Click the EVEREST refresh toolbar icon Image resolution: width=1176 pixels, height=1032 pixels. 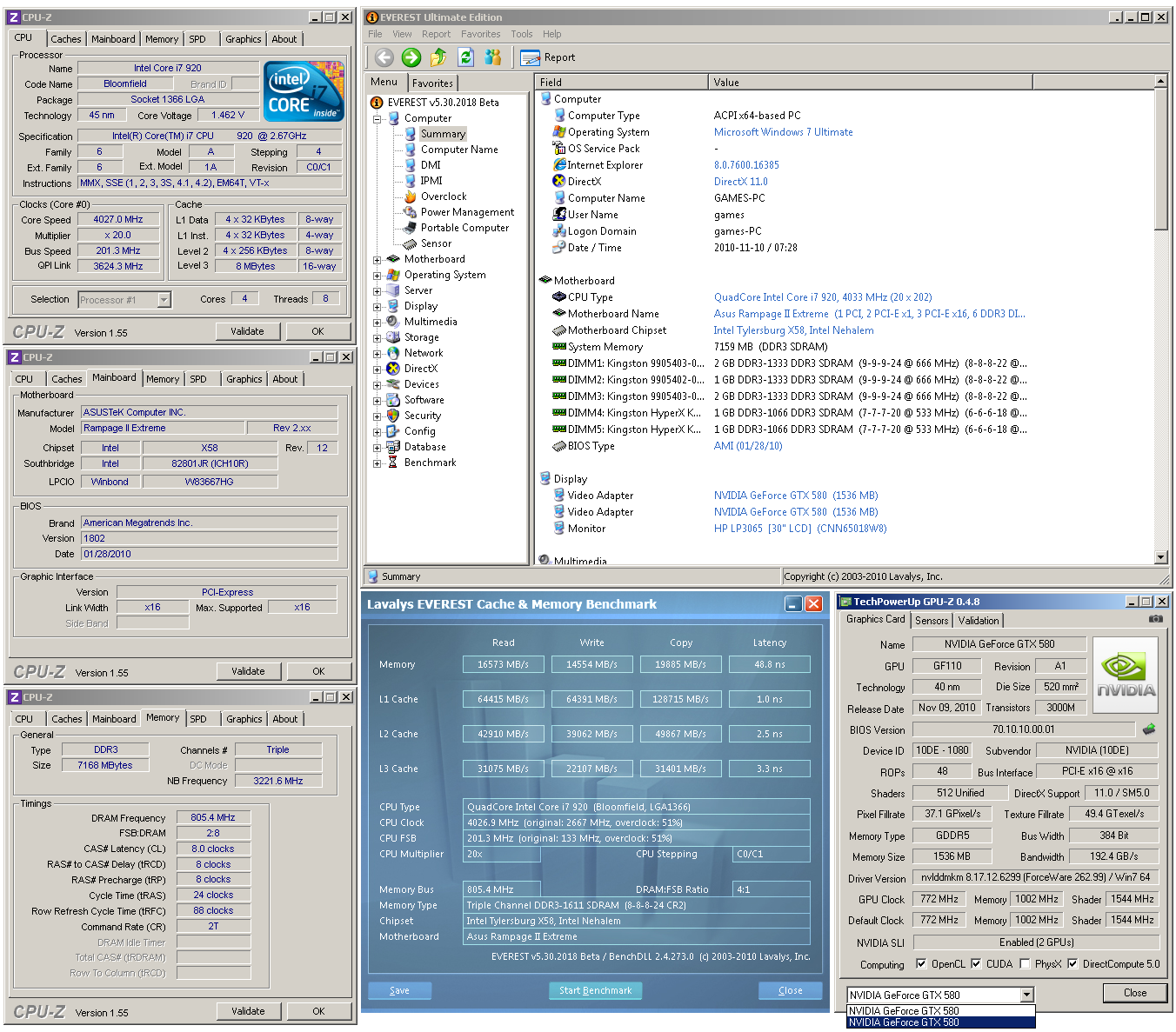pyautogui.click(x=466, y=57)
